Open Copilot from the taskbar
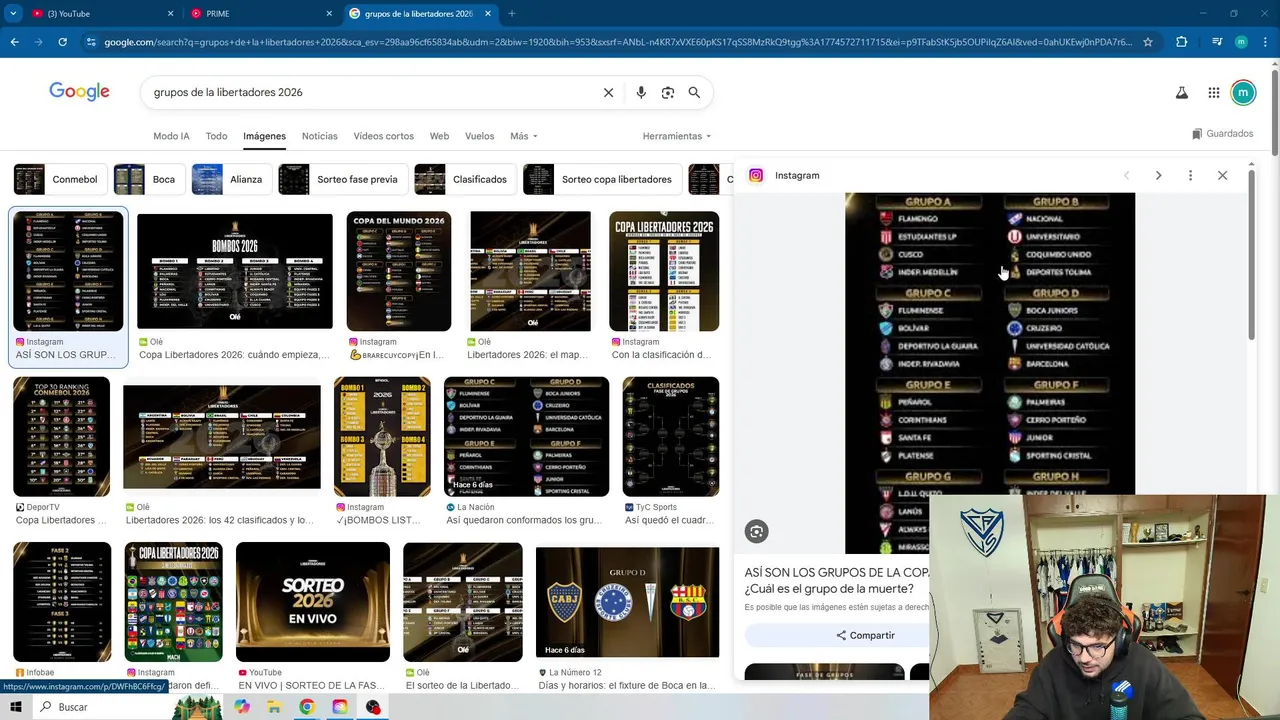 pos(242,707)
